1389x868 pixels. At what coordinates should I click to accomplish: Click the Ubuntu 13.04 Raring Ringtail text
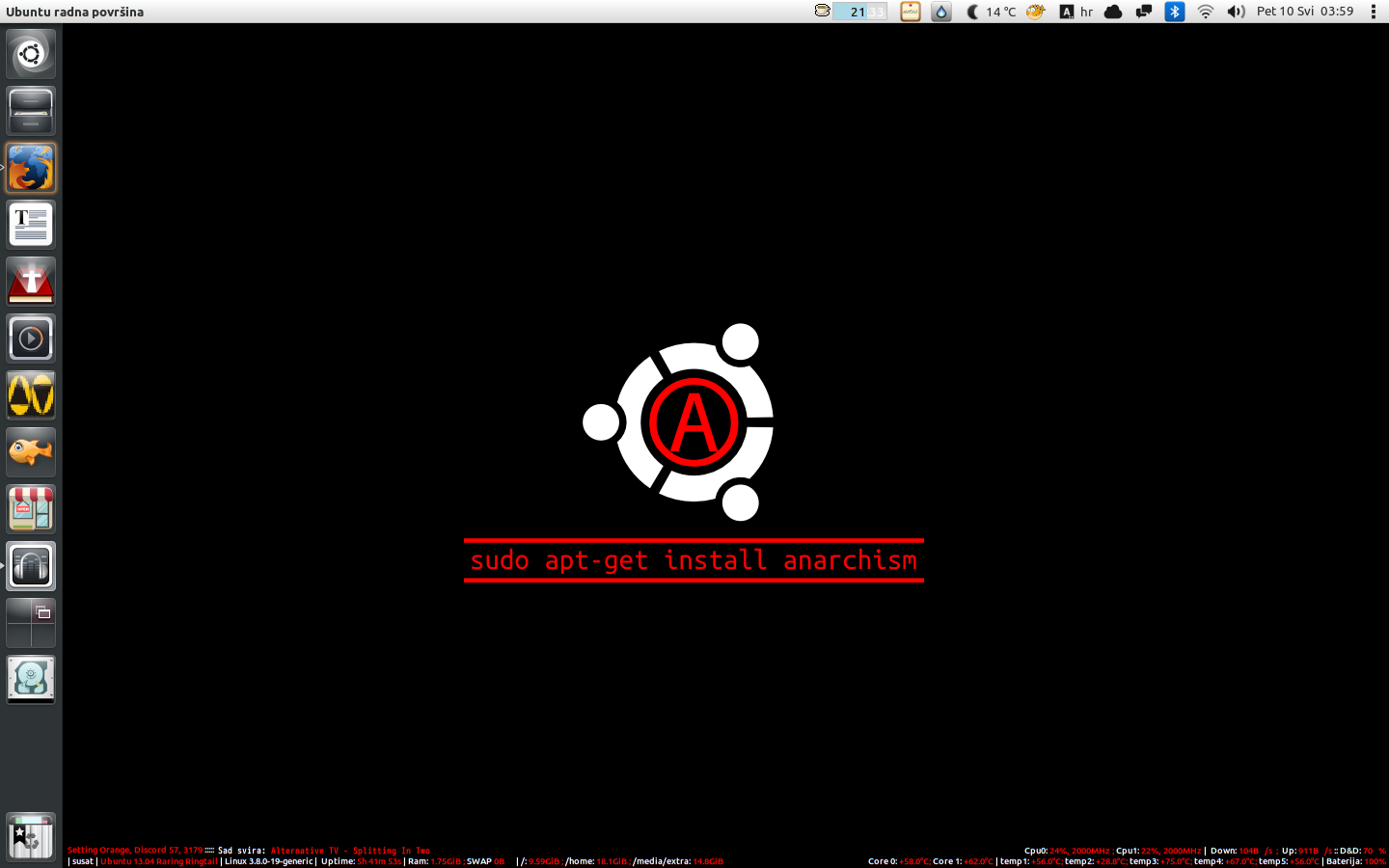[x=159, y=861]
